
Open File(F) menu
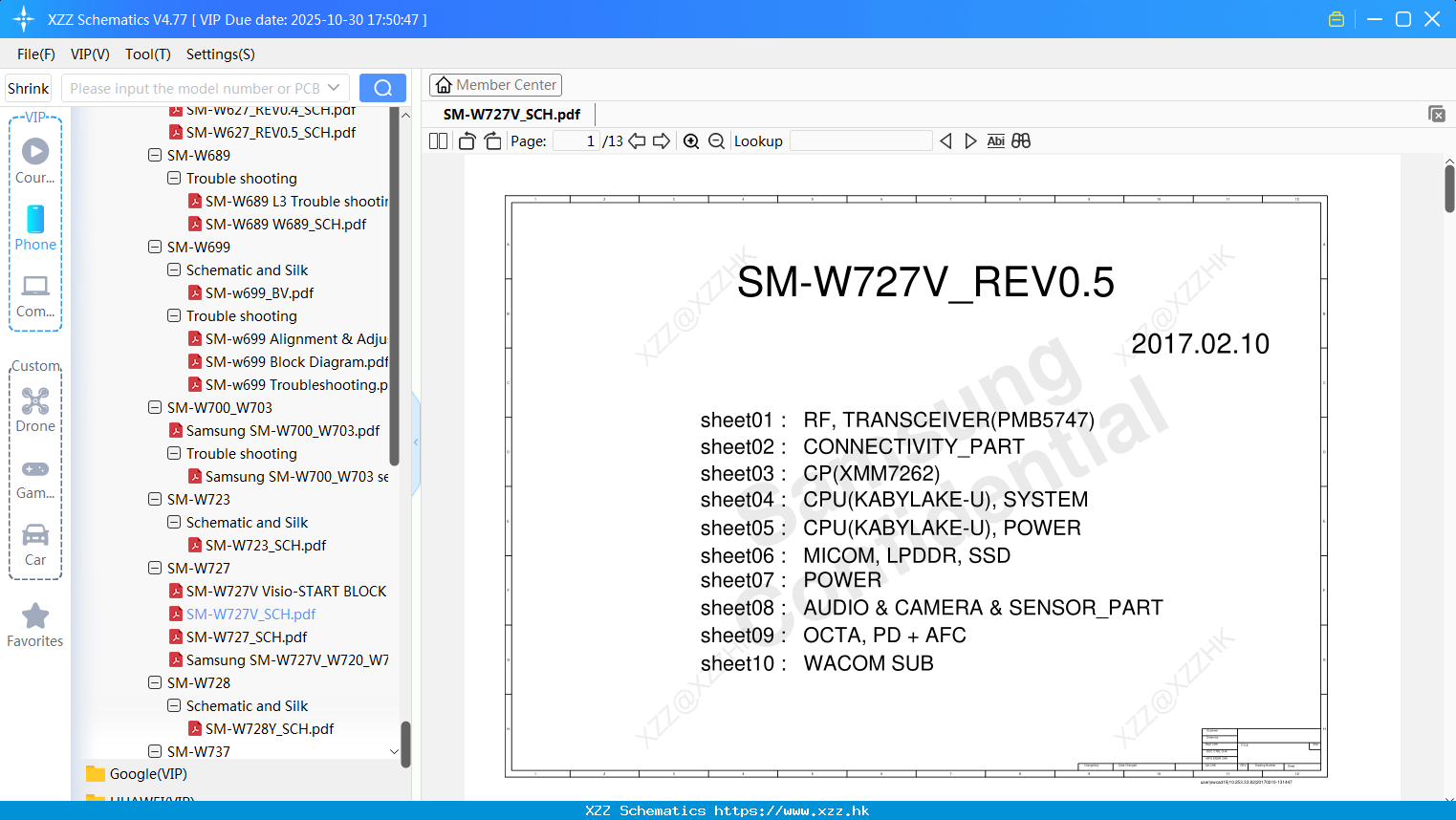[x=36, y=54]
